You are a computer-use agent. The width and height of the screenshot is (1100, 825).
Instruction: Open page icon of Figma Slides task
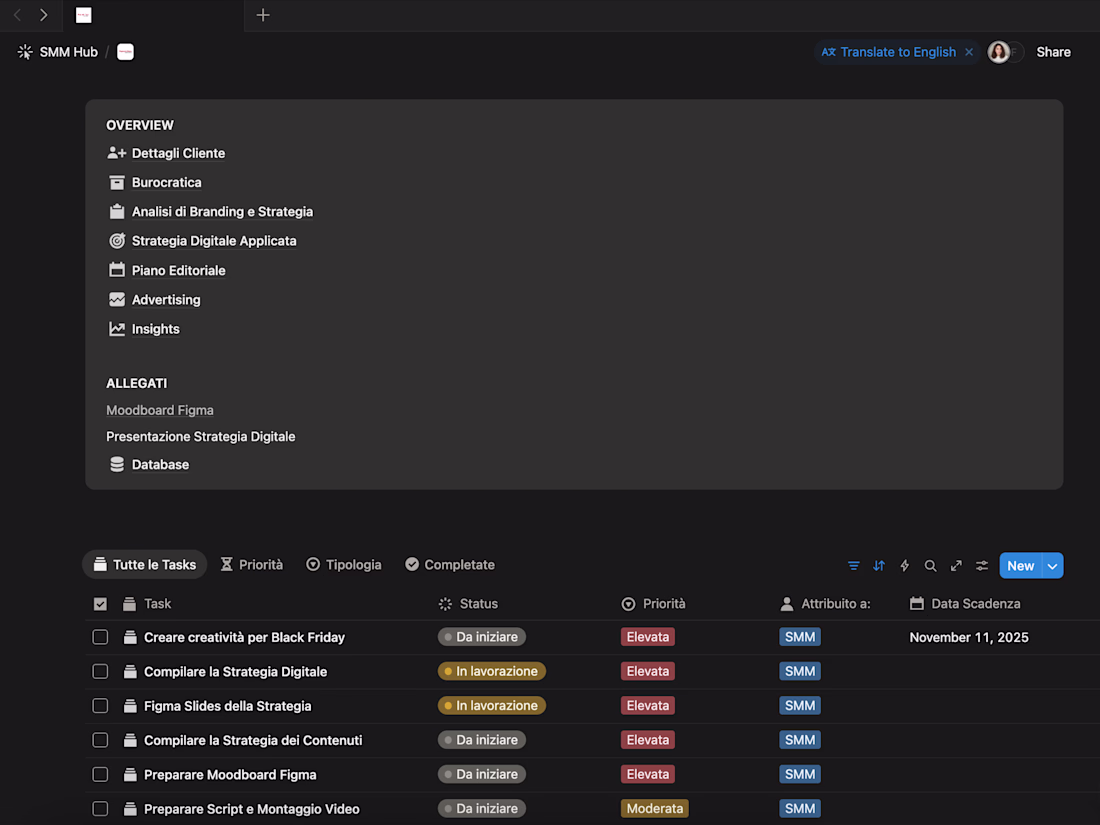click(130, 706)
